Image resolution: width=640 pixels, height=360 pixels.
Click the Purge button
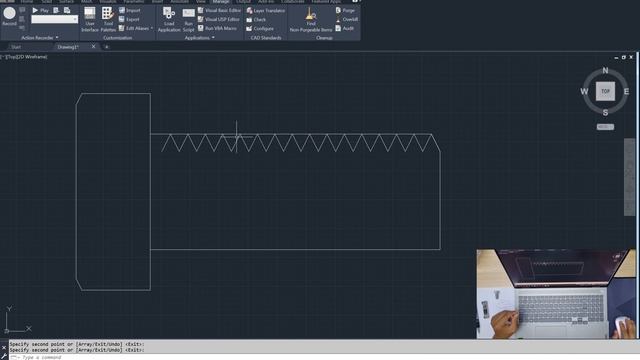345,10
